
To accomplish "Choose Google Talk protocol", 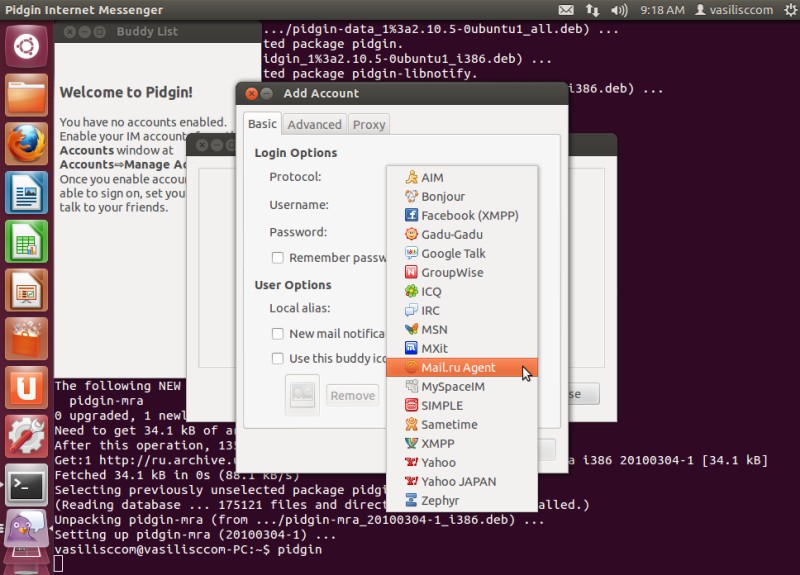I will (462, 254).
